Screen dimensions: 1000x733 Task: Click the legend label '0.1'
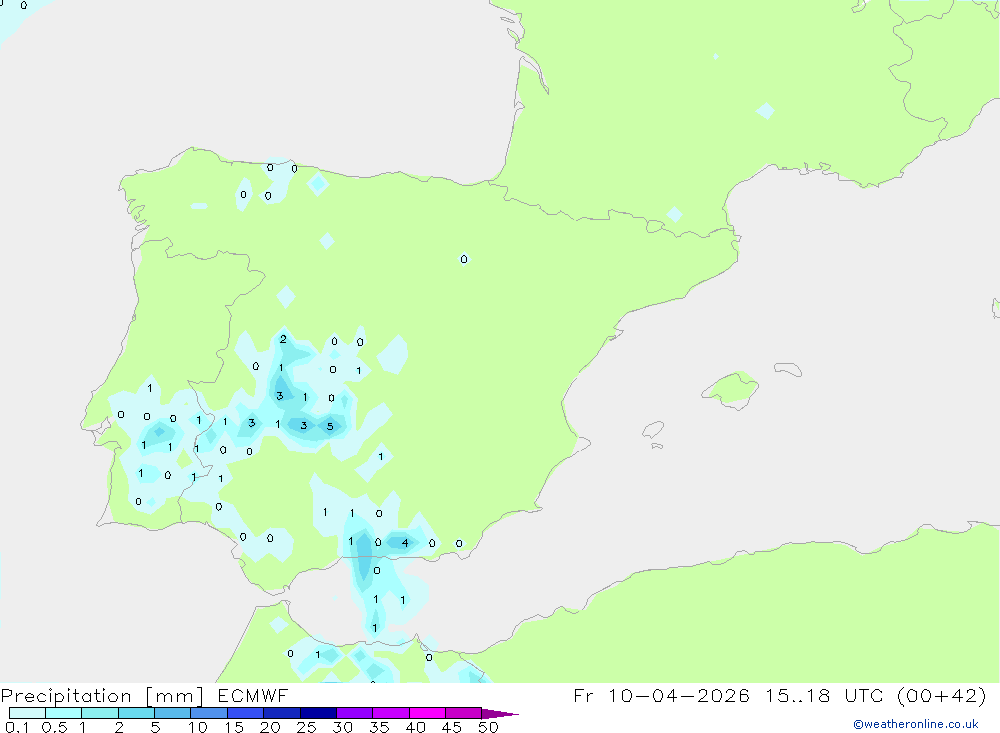coord(17,727)
